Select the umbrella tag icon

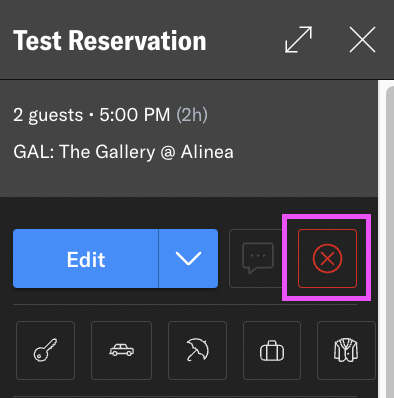coord(197,350)
